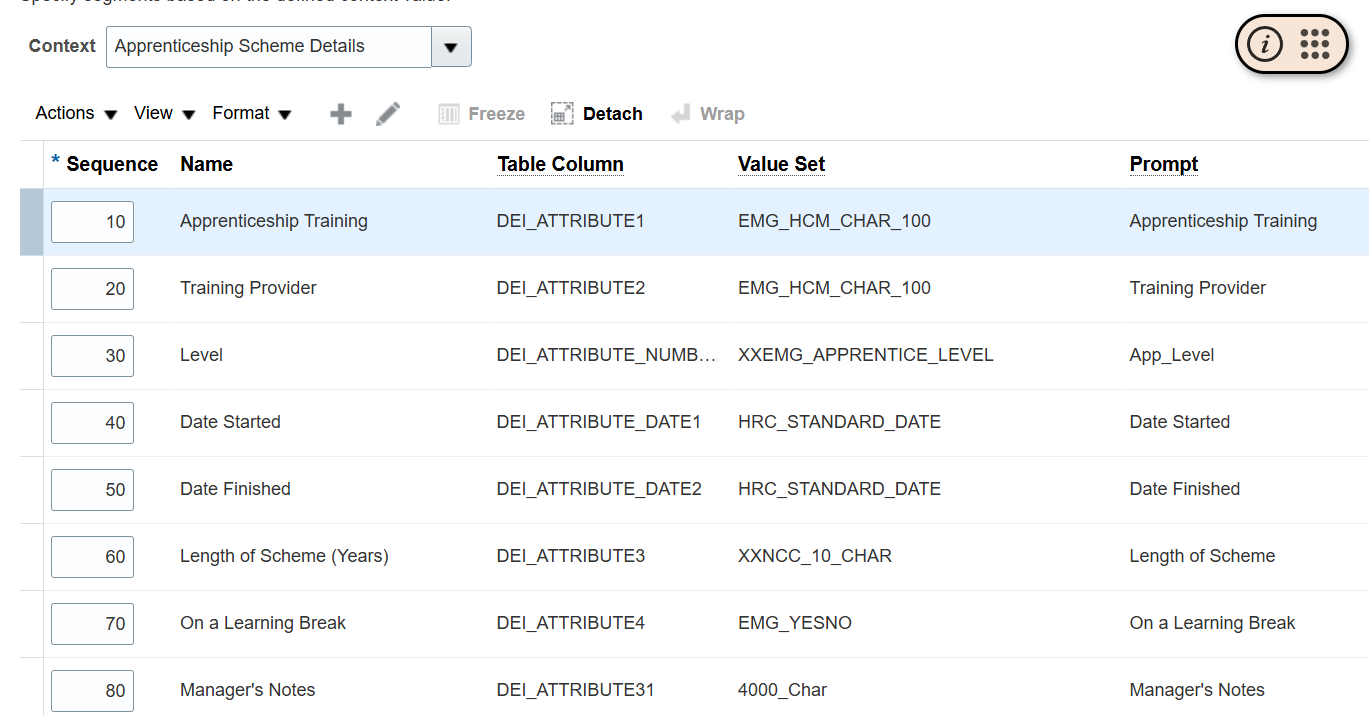The height and width of the screenshot is (715, 1369).
Task: Click the Format menu dropdown arrow
Action: coord(286,114)
